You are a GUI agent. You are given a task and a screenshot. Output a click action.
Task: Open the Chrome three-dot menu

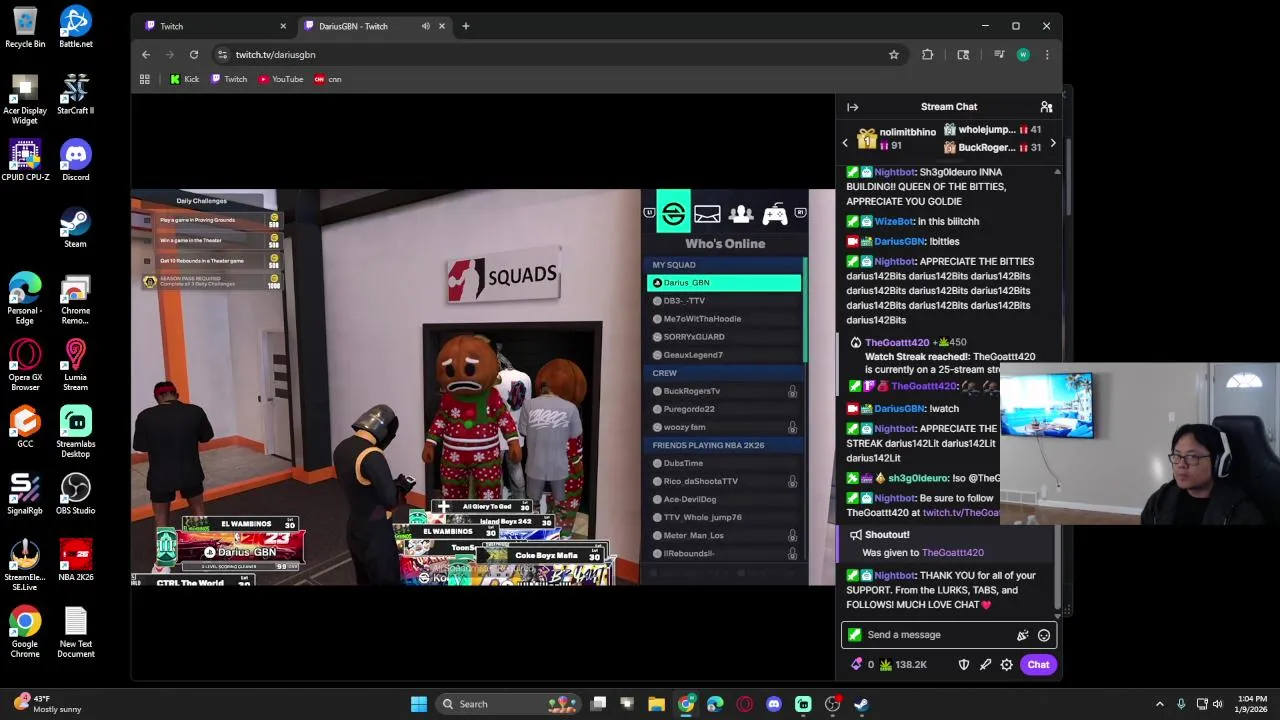tap(1047, 55)
